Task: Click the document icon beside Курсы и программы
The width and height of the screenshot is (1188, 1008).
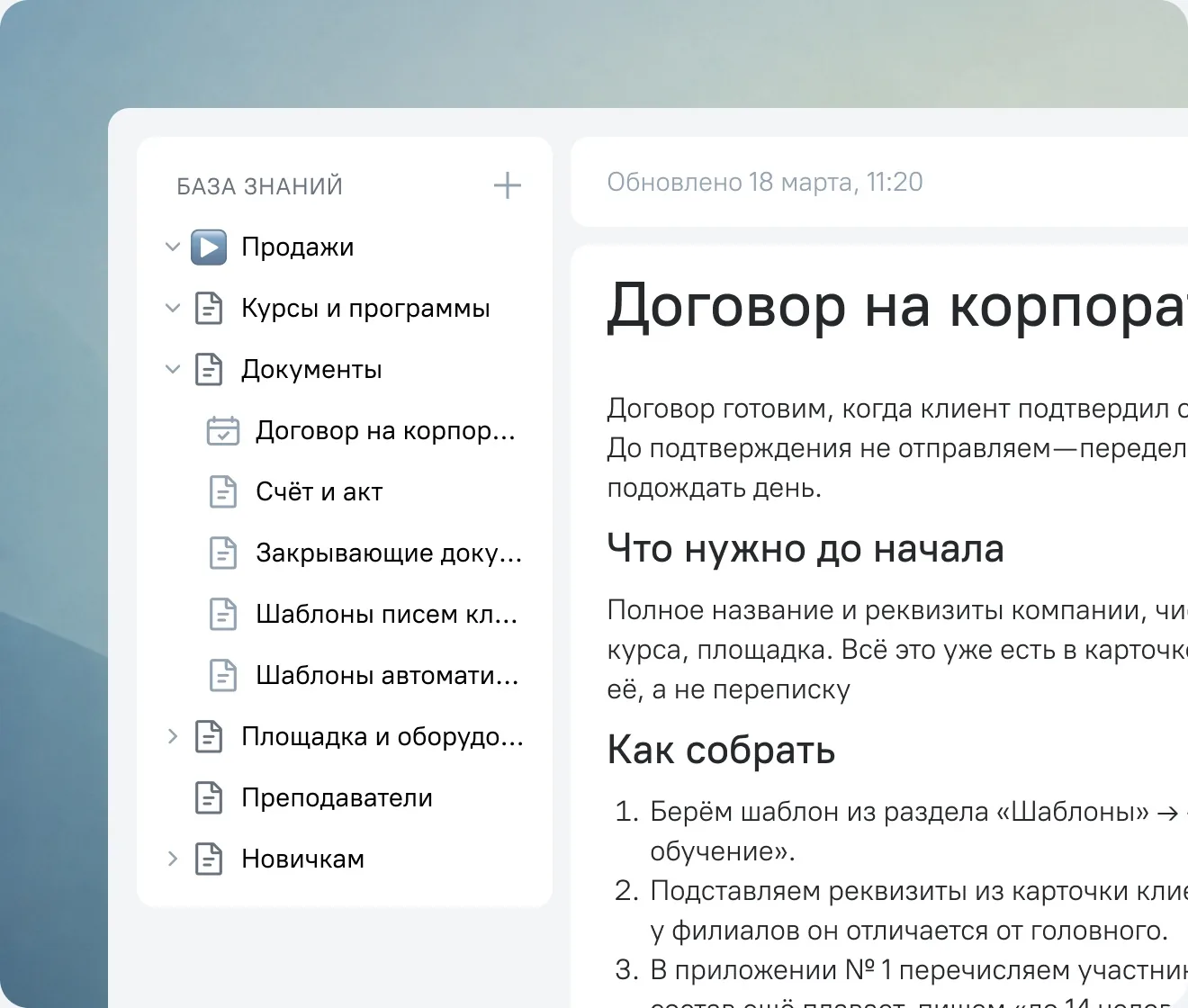Action: click(x=209, y=308)
